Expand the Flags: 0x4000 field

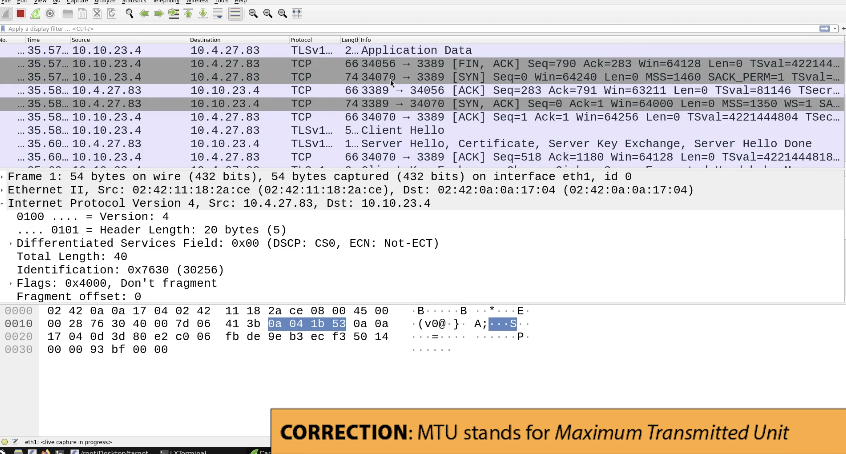coord(12,283)
